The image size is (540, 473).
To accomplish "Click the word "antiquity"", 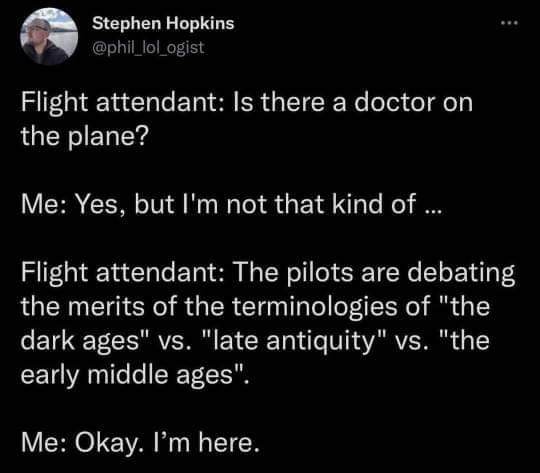I will click(321, 341).
